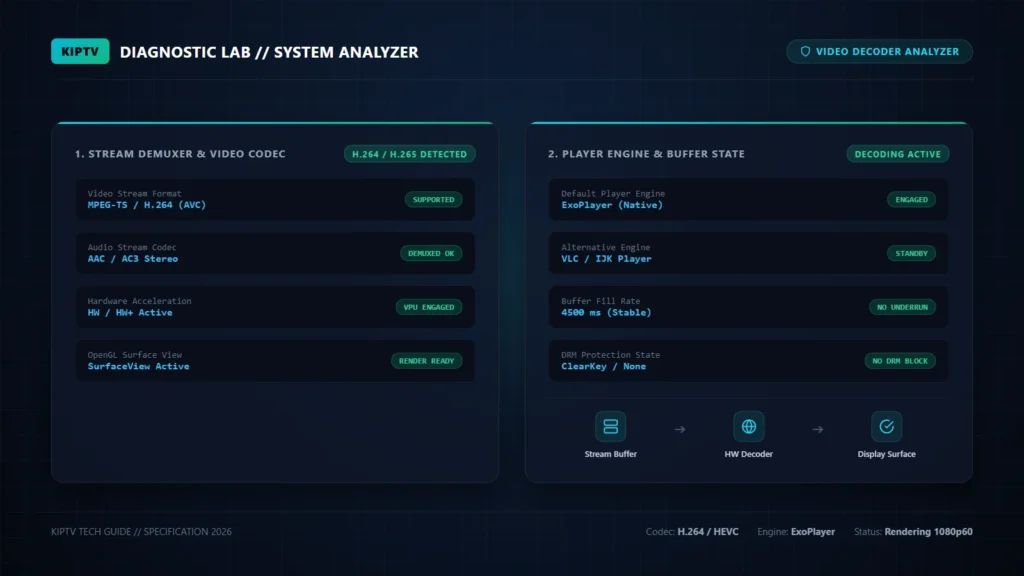
Task: Select the HW Decoder globe icon
Action: 748,426
